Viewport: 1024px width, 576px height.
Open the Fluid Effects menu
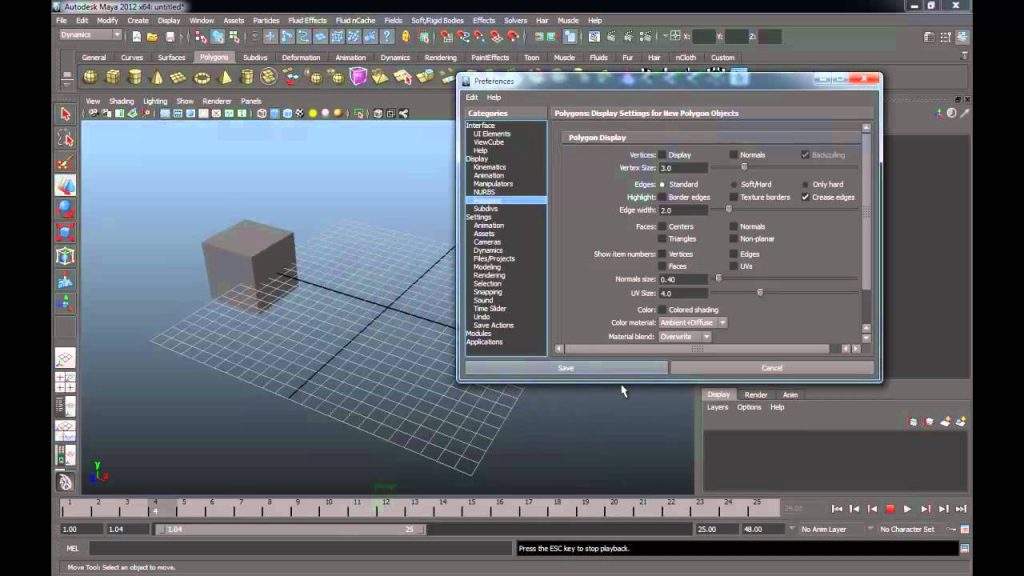tap(307, 20)
